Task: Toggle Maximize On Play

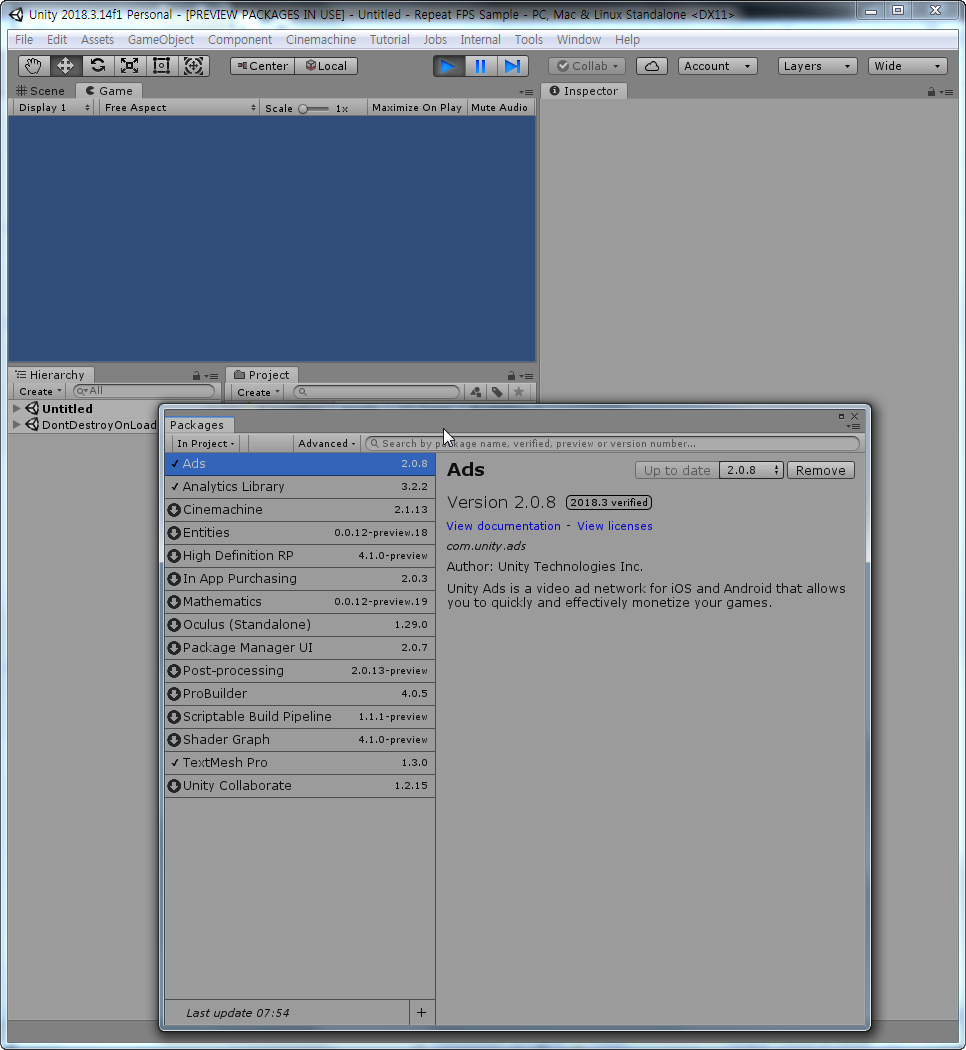Action: (x=416, y=107)
